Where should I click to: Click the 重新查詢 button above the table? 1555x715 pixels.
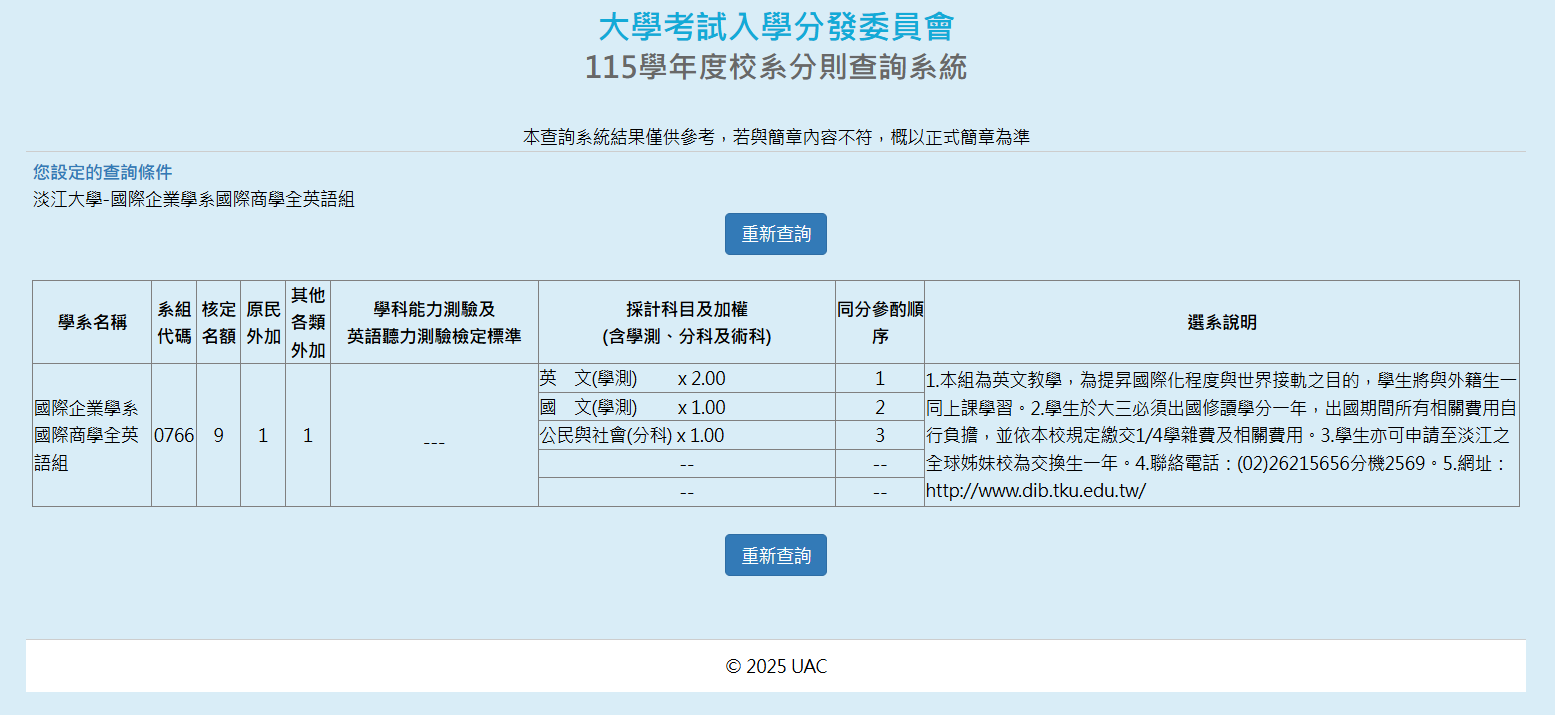[775, 234]
